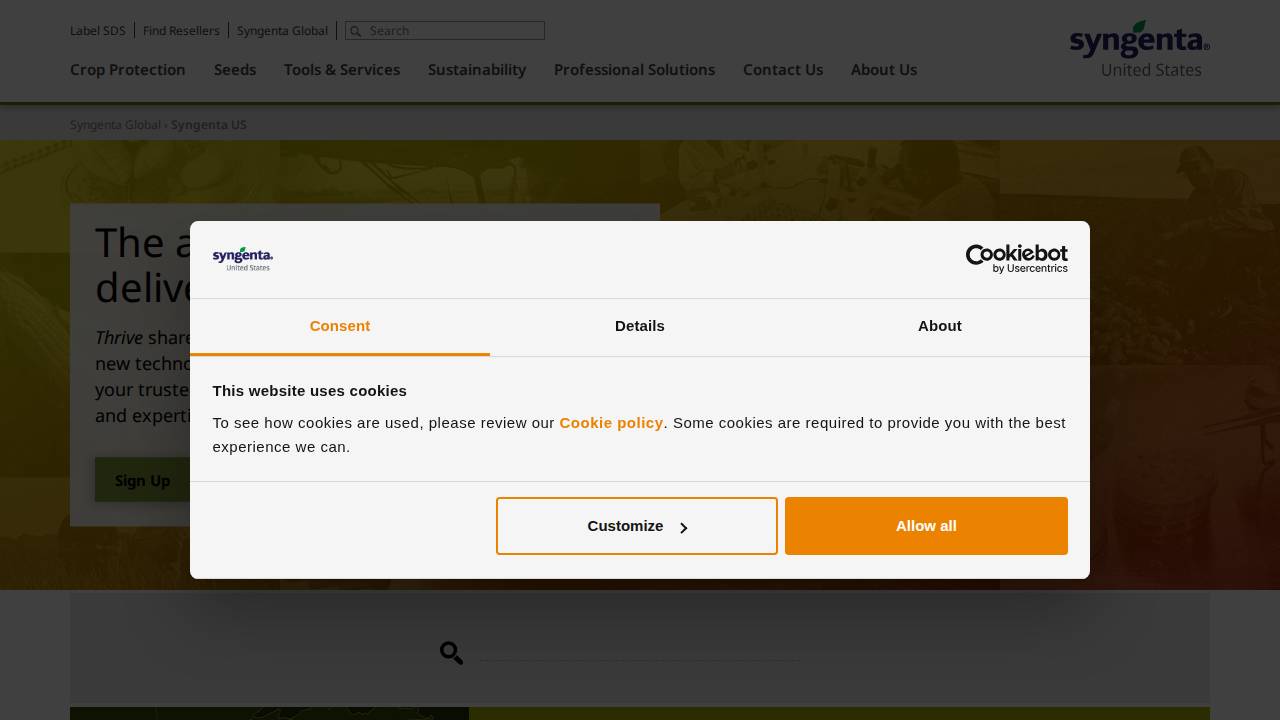Click Allow all to accept cookies
Screen dimensions: 1280x720
coord(926,526)
